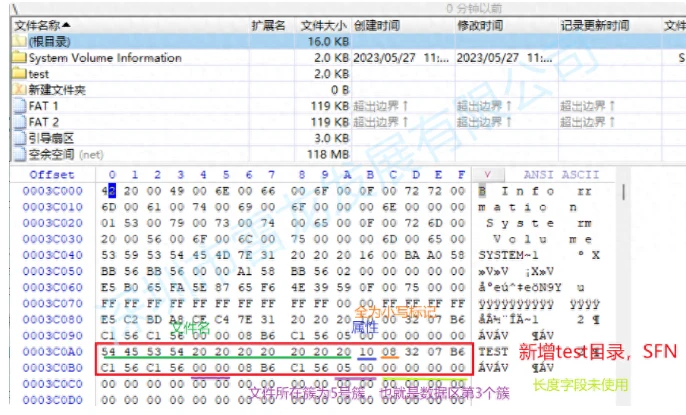Click the 空余空间 free space icon
The image size is (686, 415).
tap(19, 153)
